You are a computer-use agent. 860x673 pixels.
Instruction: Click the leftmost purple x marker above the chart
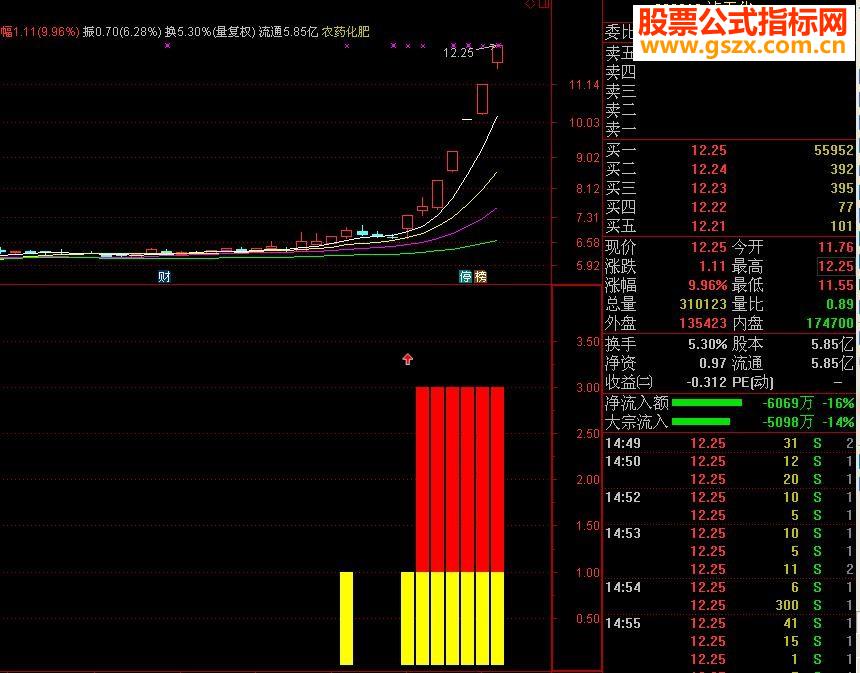coord(167,46)
